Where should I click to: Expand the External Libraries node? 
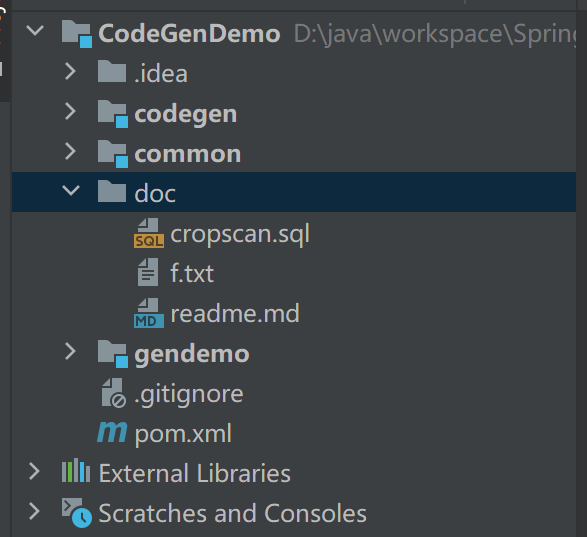pos(34,471)
